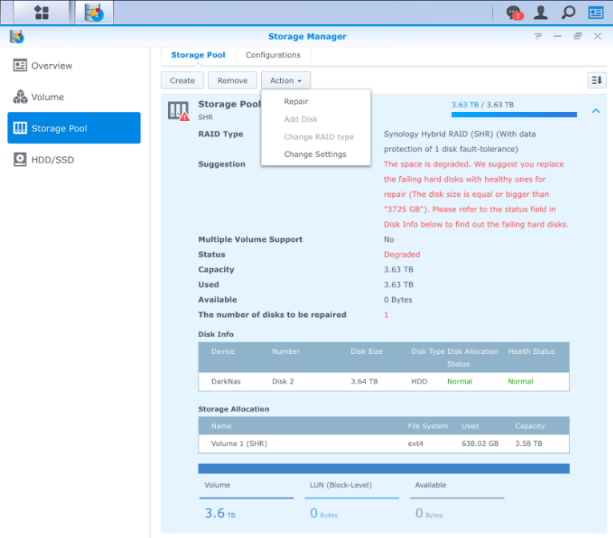Click the sort order icon at right
The image size is (613, 538).
click(x=596, y=80)
